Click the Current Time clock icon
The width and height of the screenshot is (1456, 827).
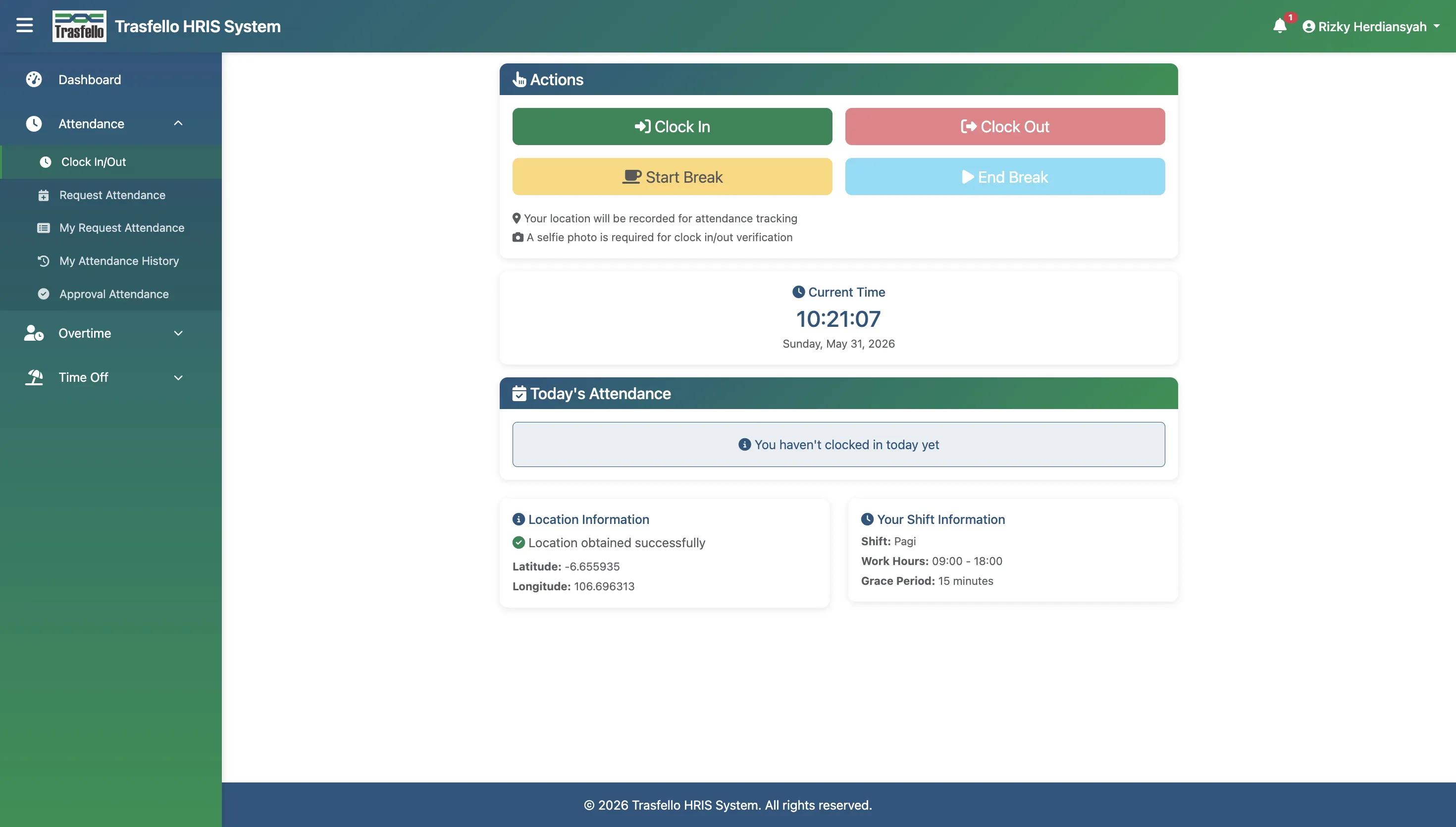pyautogui.click(x=798, y=292)
